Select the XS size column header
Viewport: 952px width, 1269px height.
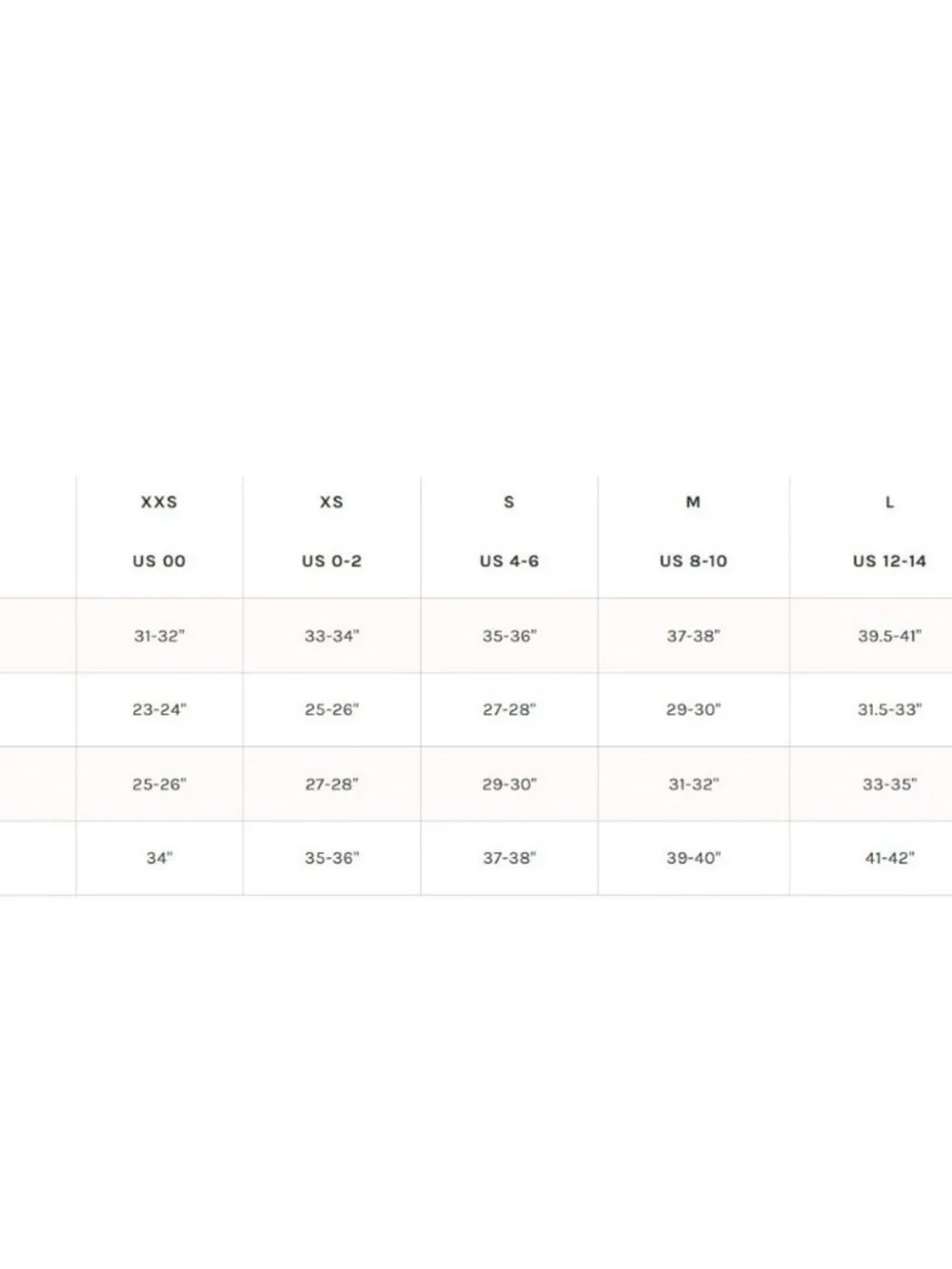(x=331, y=502)
